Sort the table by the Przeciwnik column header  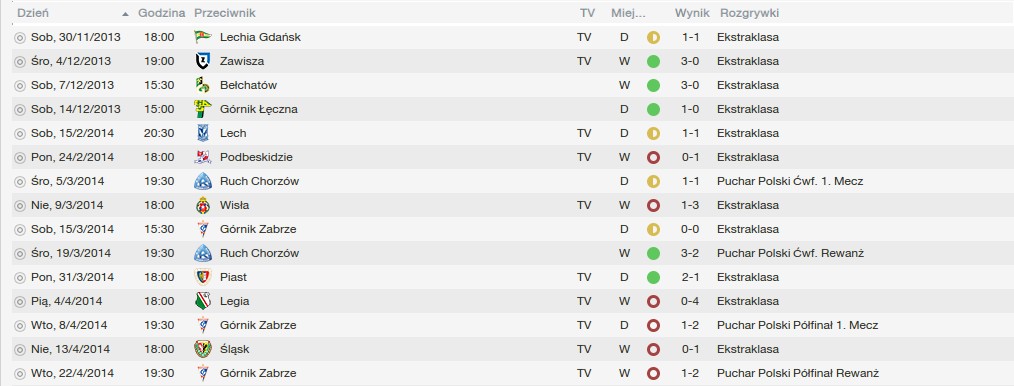click(224, 13)
